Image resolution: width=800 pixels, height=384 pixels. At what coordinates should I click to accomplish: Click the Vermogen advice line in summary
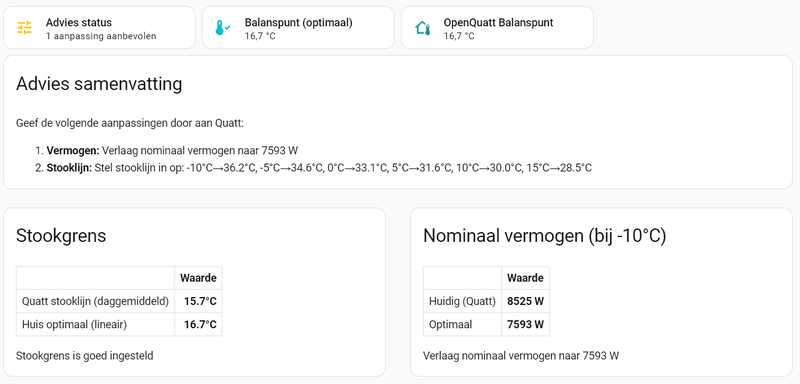pos(172,150)
